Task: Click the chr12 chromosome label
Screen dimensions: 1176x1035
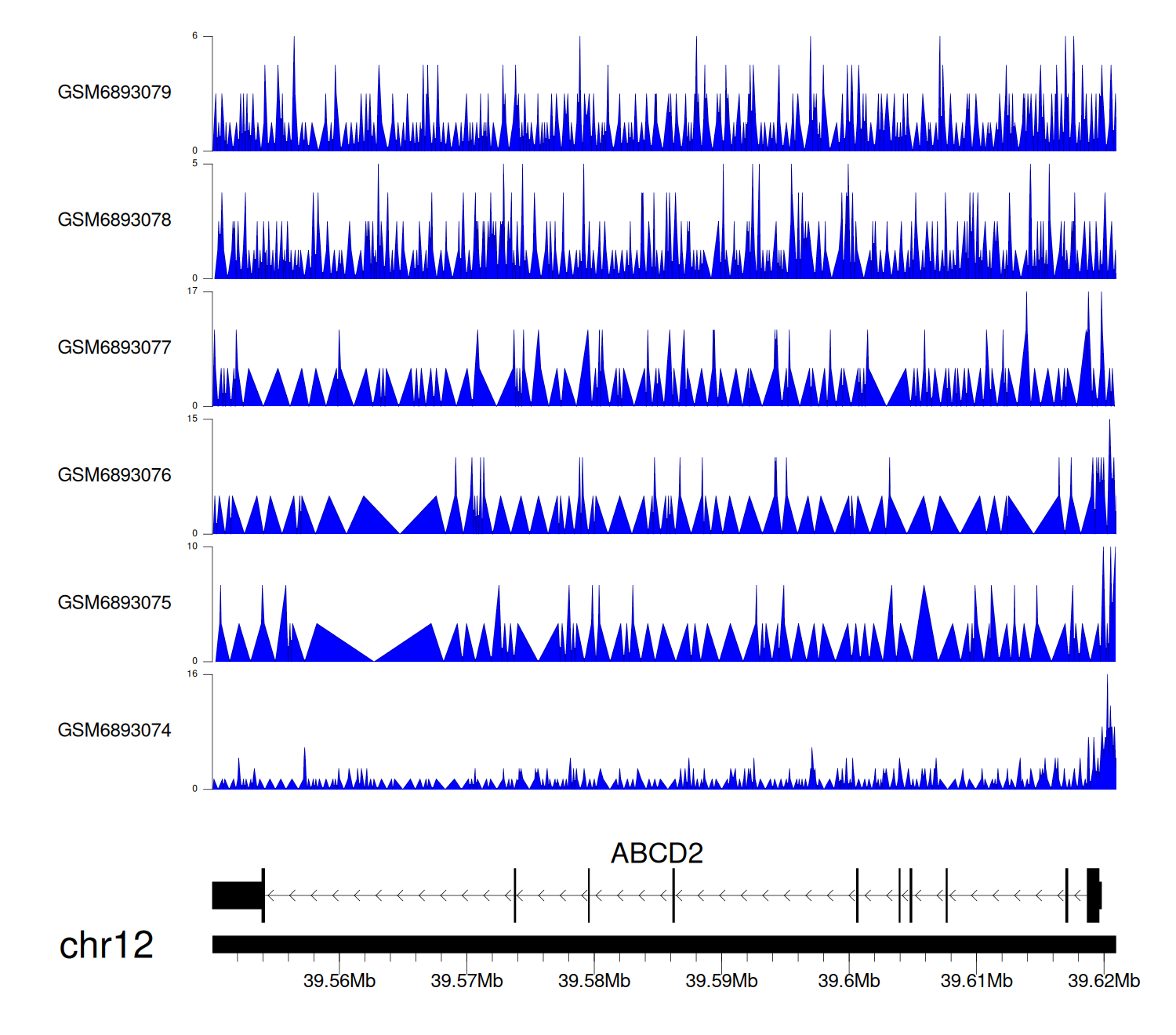Action: pos(106,945)
